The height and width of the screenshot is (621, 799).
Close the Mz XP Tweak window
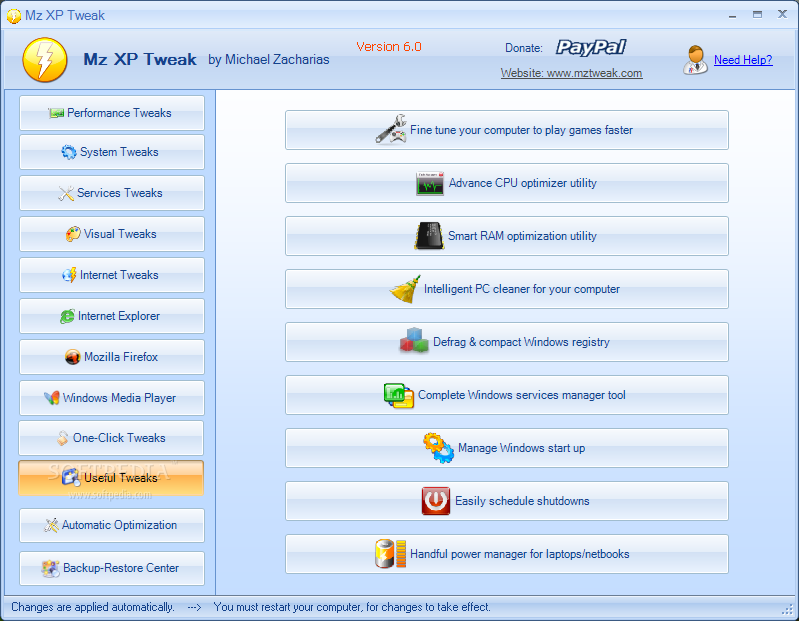point(782,14)
